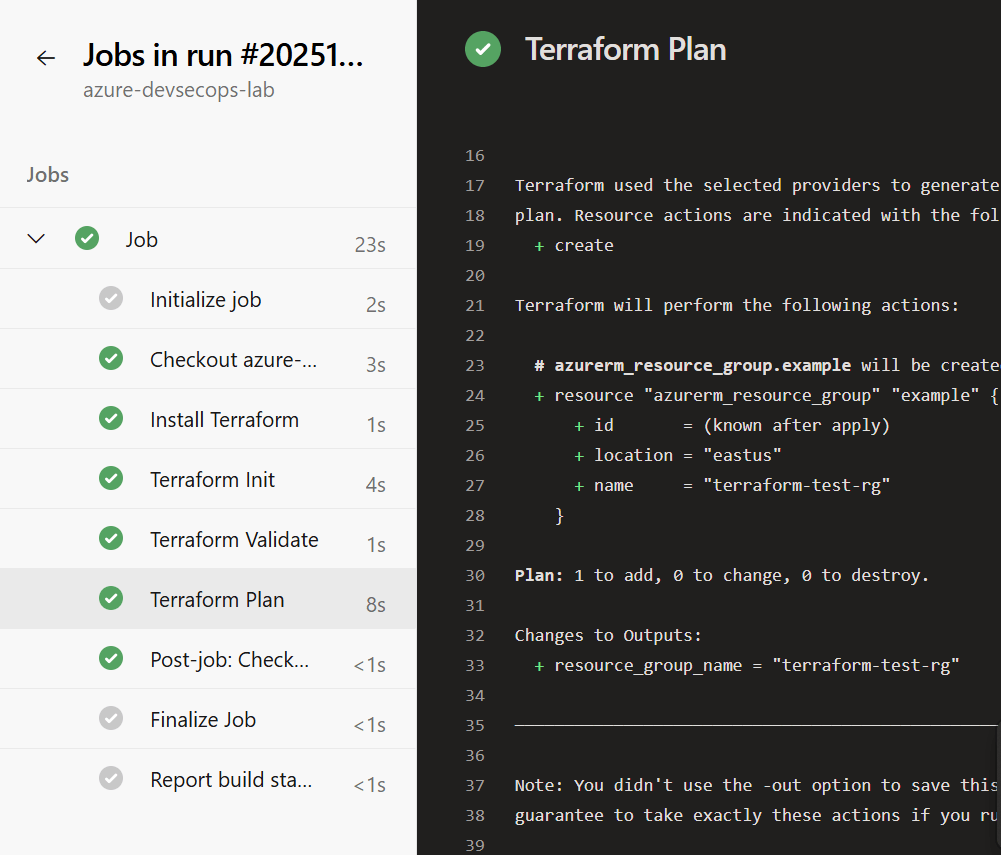Click the green success icon beside Job
This screenshot has width=1001, height=855.
coord(87,239)
